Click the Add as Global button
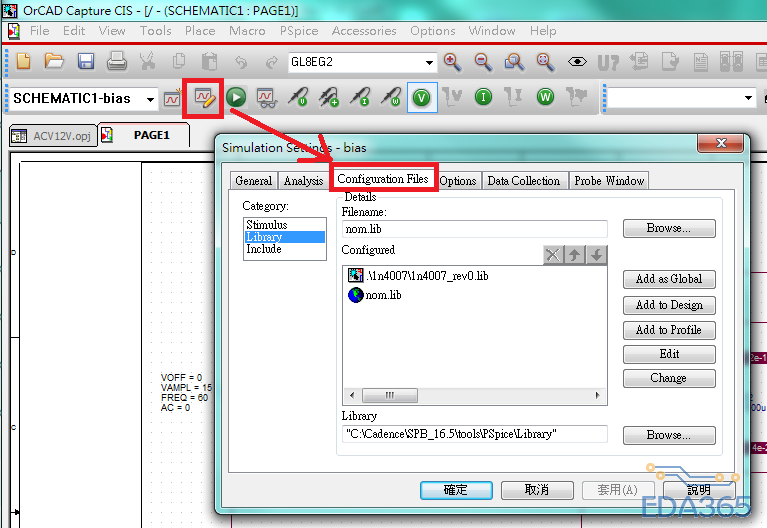767x528 pixels. tap(669, 279)
